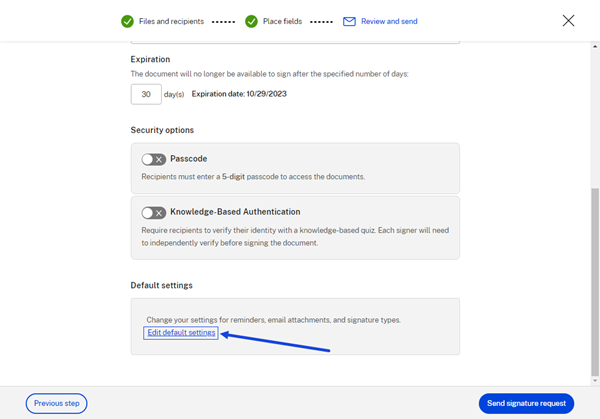
Task: Click the scrollbar up arrow
Action: pyautogui.click(x=595, y=46)
